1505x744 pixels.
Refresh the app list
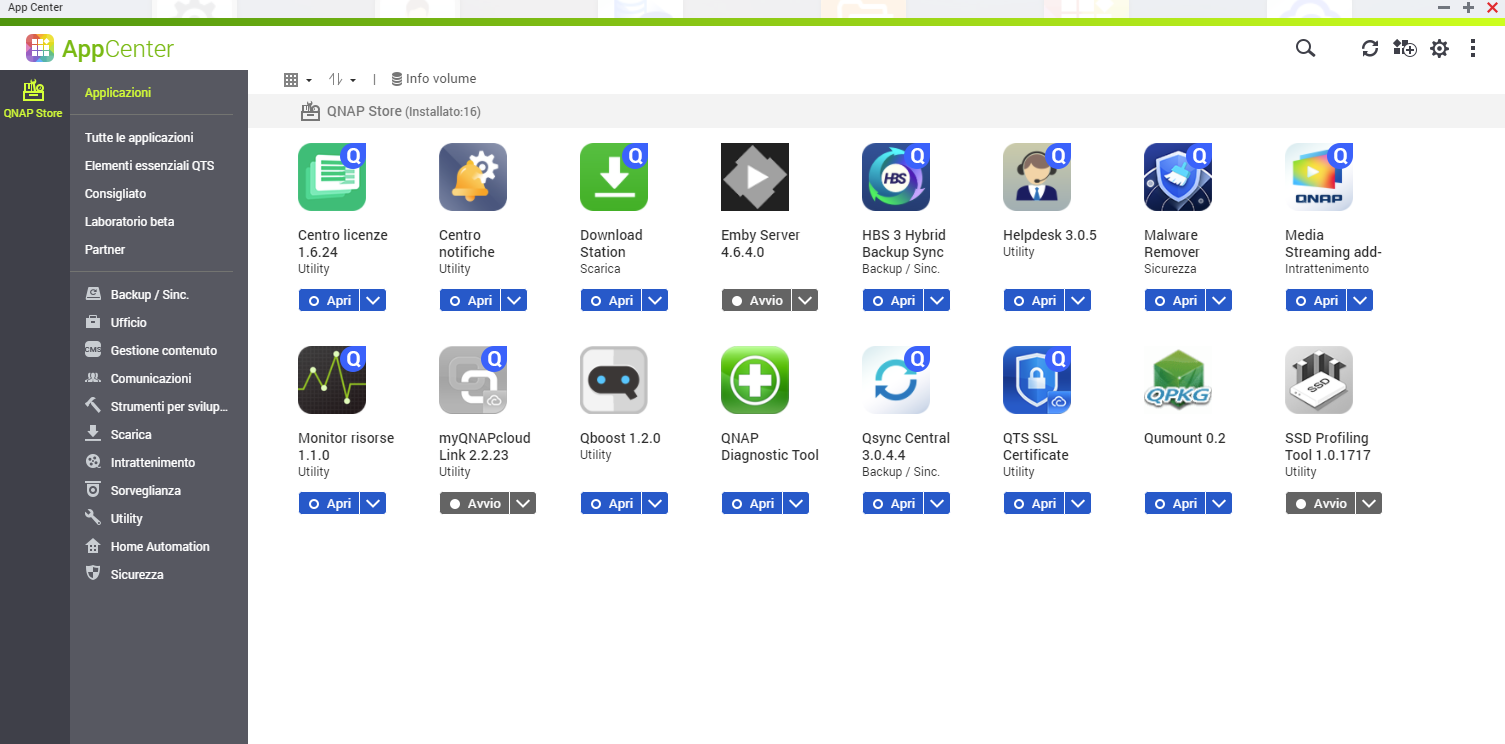[x=1370, y=48]
